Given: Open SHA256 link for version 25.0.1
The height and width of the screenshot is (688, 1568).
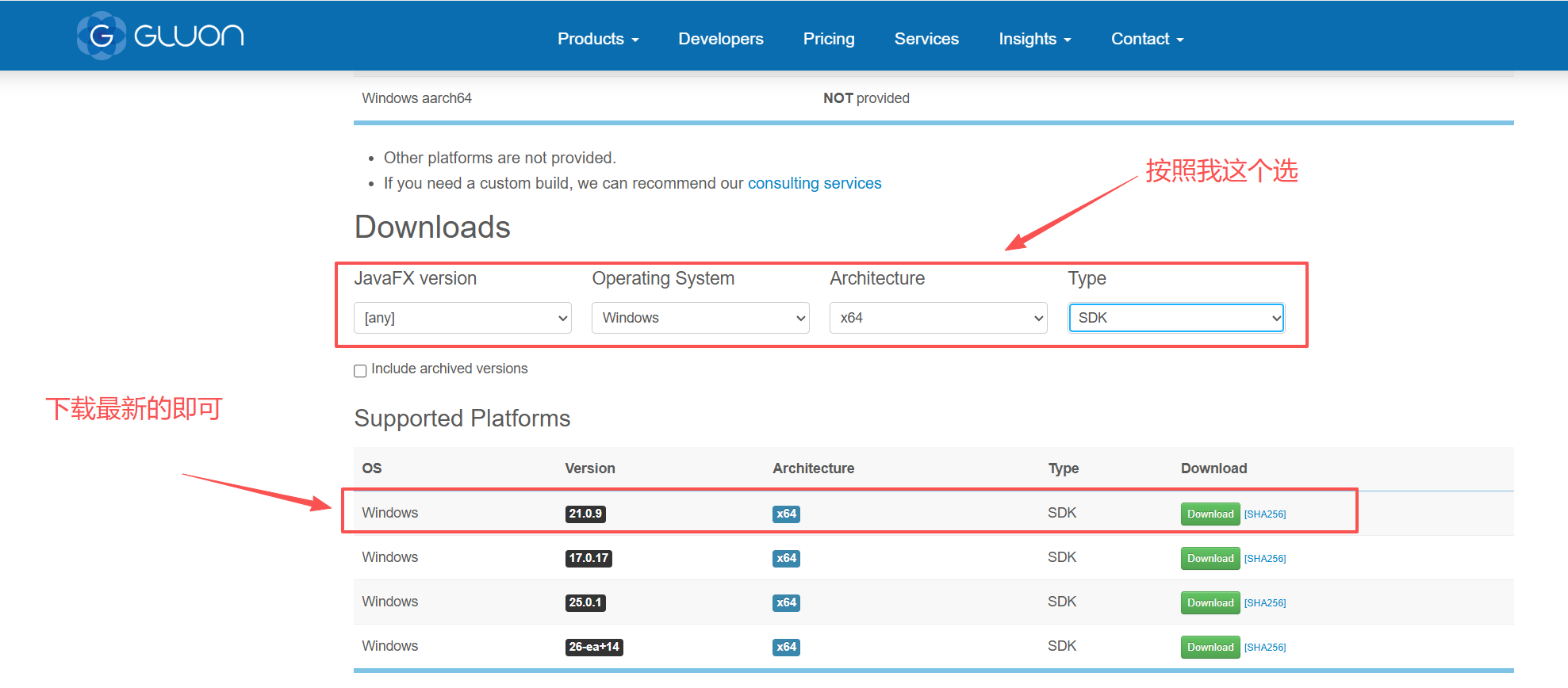Looking at the screenshot, I should coord(1265,603).
